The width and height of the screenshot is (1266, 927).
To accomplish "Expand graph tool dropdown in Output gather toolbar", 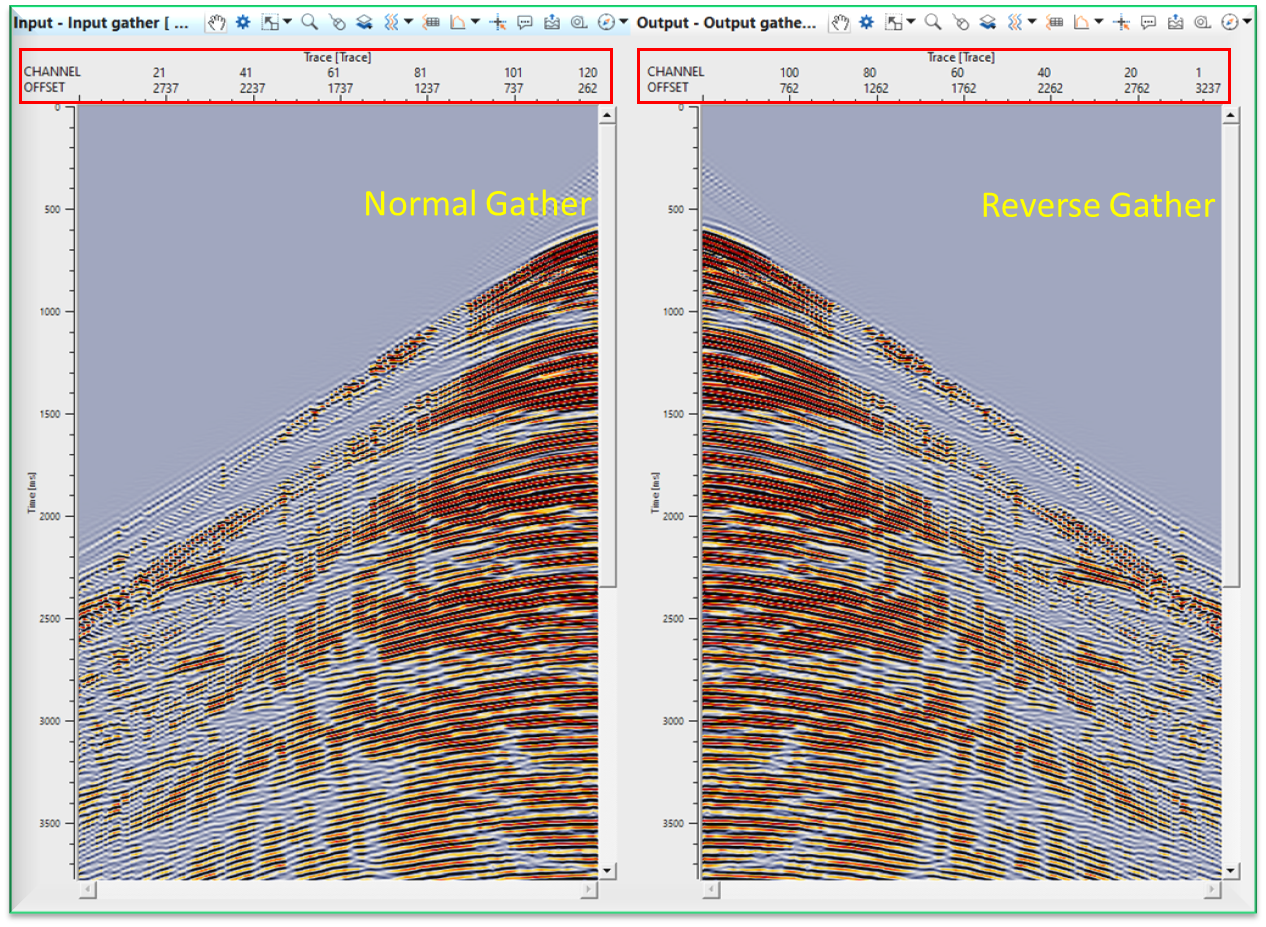I will coord(1099,21).
